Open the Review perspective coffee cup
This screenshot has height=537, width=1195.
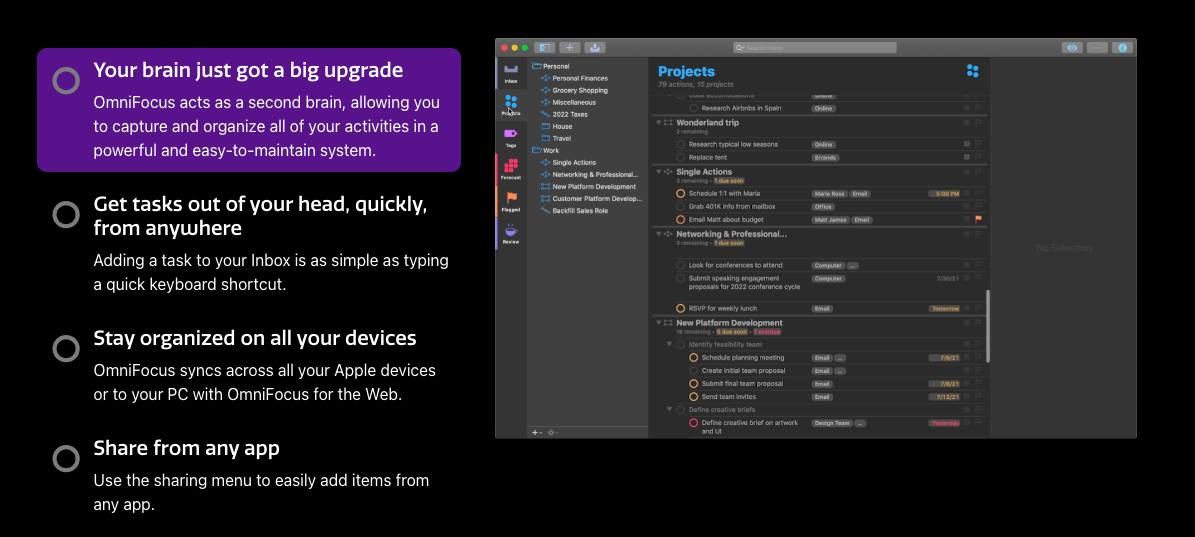point(511,233)
